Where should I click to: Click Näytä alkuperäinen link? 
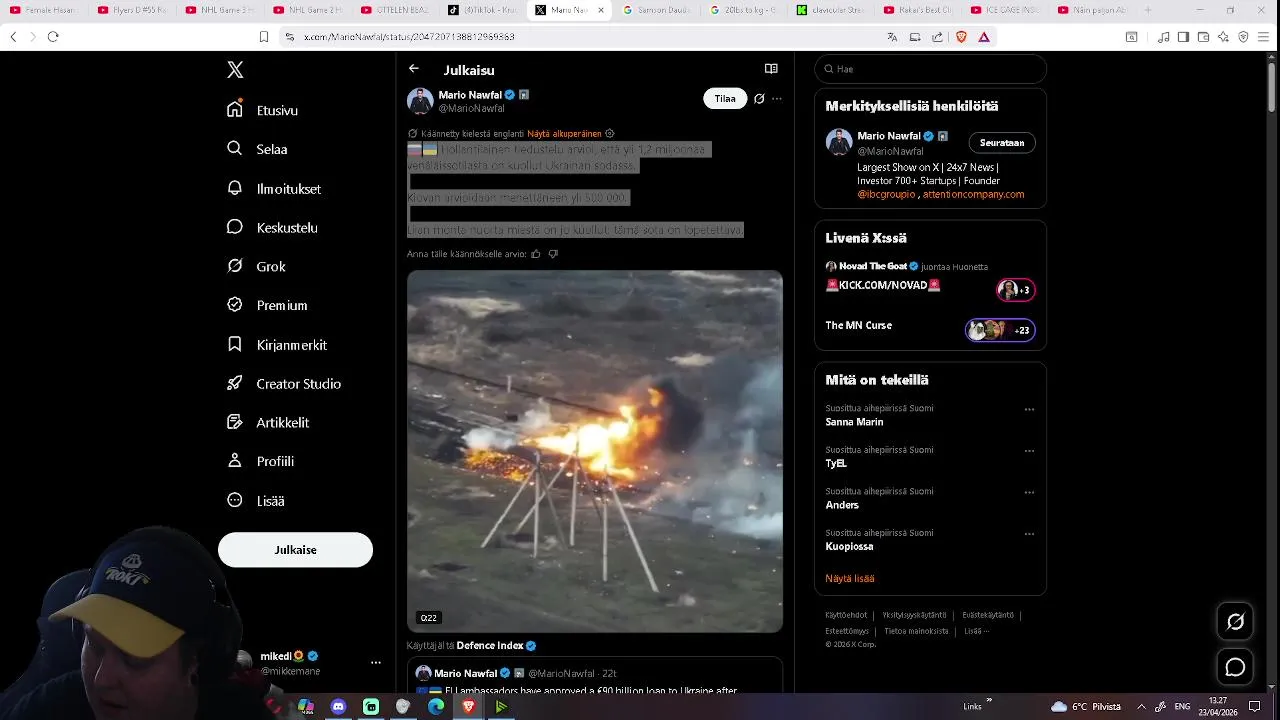(564, 134)
